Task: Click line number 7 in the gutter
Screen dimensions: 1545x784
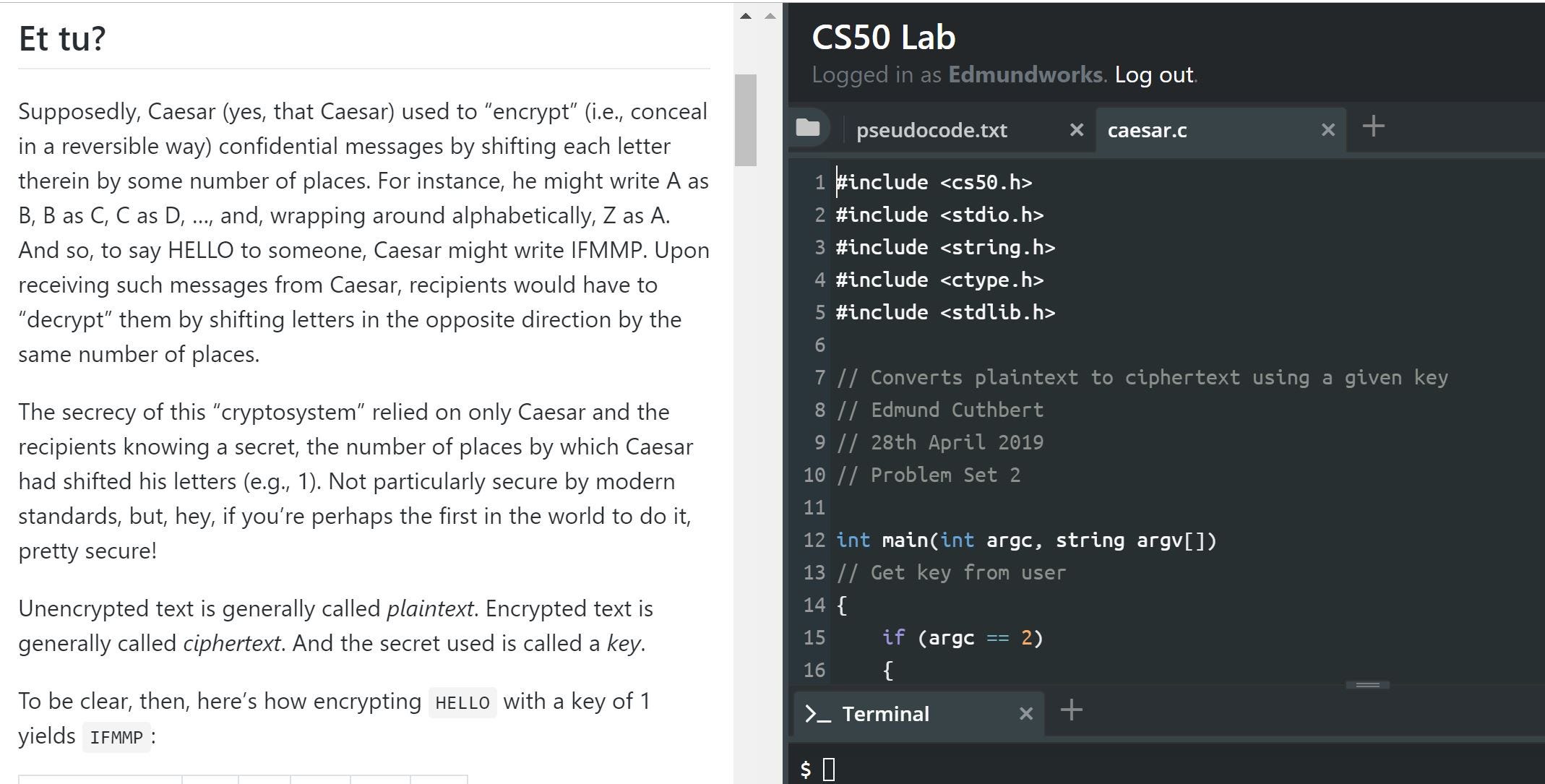Action: coord(819,377)
